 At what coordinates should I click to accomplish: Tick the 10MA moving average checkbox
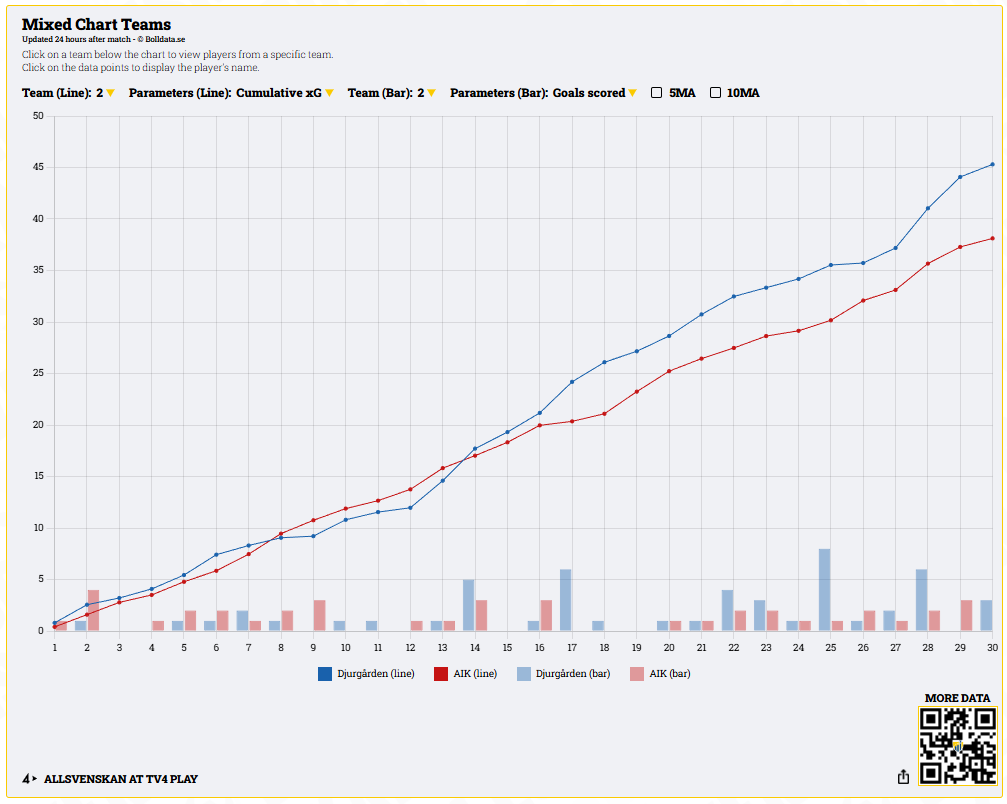716,93
